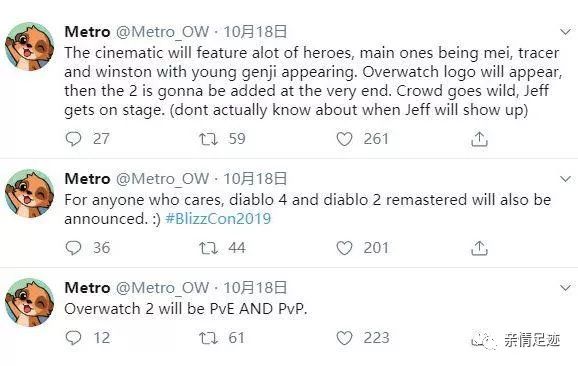Open date 10月18日 on the PvE tweet
Screen dimensions: 578x366
tap(255, 287)
